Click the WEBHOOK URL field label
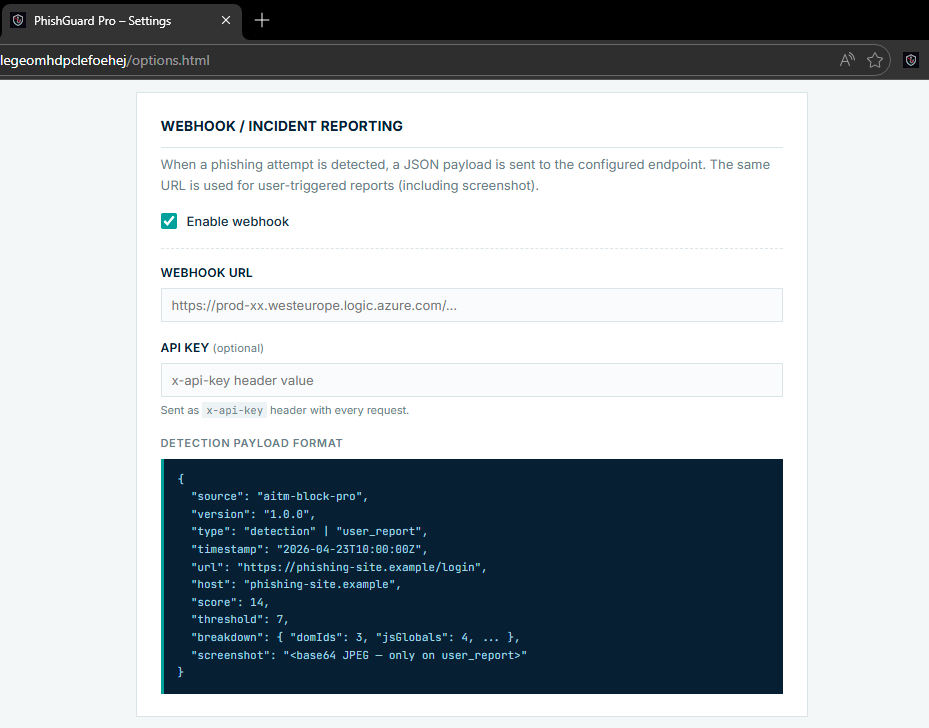Image resolution: width=929 pixels, height=728 pixels. click(x=206, y=272)
